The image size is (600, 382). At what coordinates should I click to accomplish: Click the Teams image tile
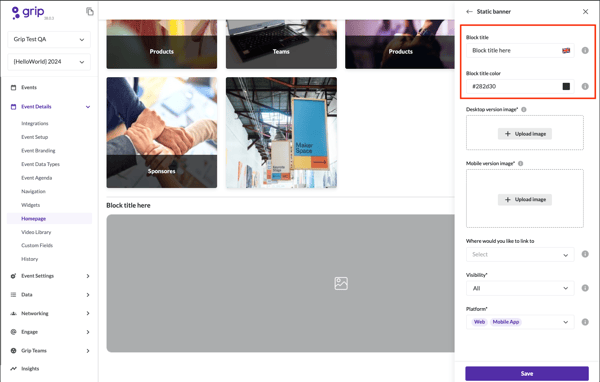[x=281, y=44]
